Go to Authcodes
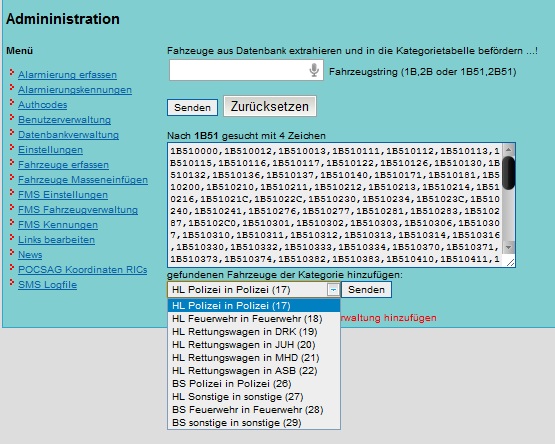The height and width of the screenshot is (444, 555). pos(42,105)
